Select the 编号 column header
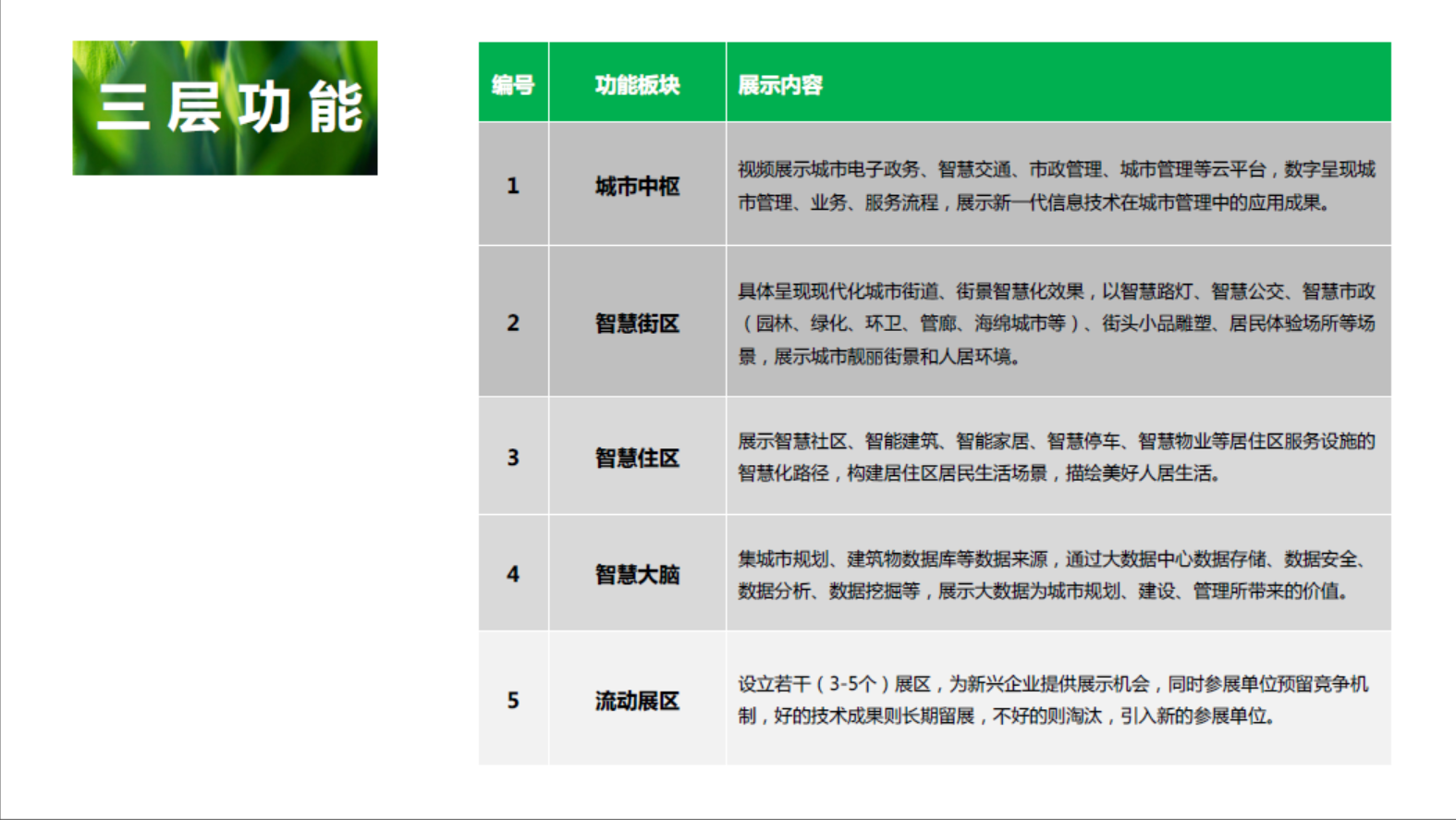Image resolution: width=1456 pixels, height=820 pixels. (x=513, y=82)
